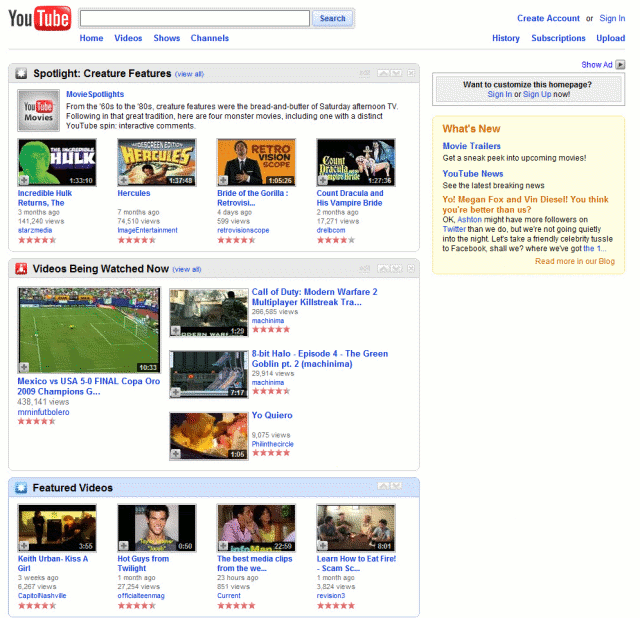
Task: Open the Channels tab
Action: click(209, 38)
